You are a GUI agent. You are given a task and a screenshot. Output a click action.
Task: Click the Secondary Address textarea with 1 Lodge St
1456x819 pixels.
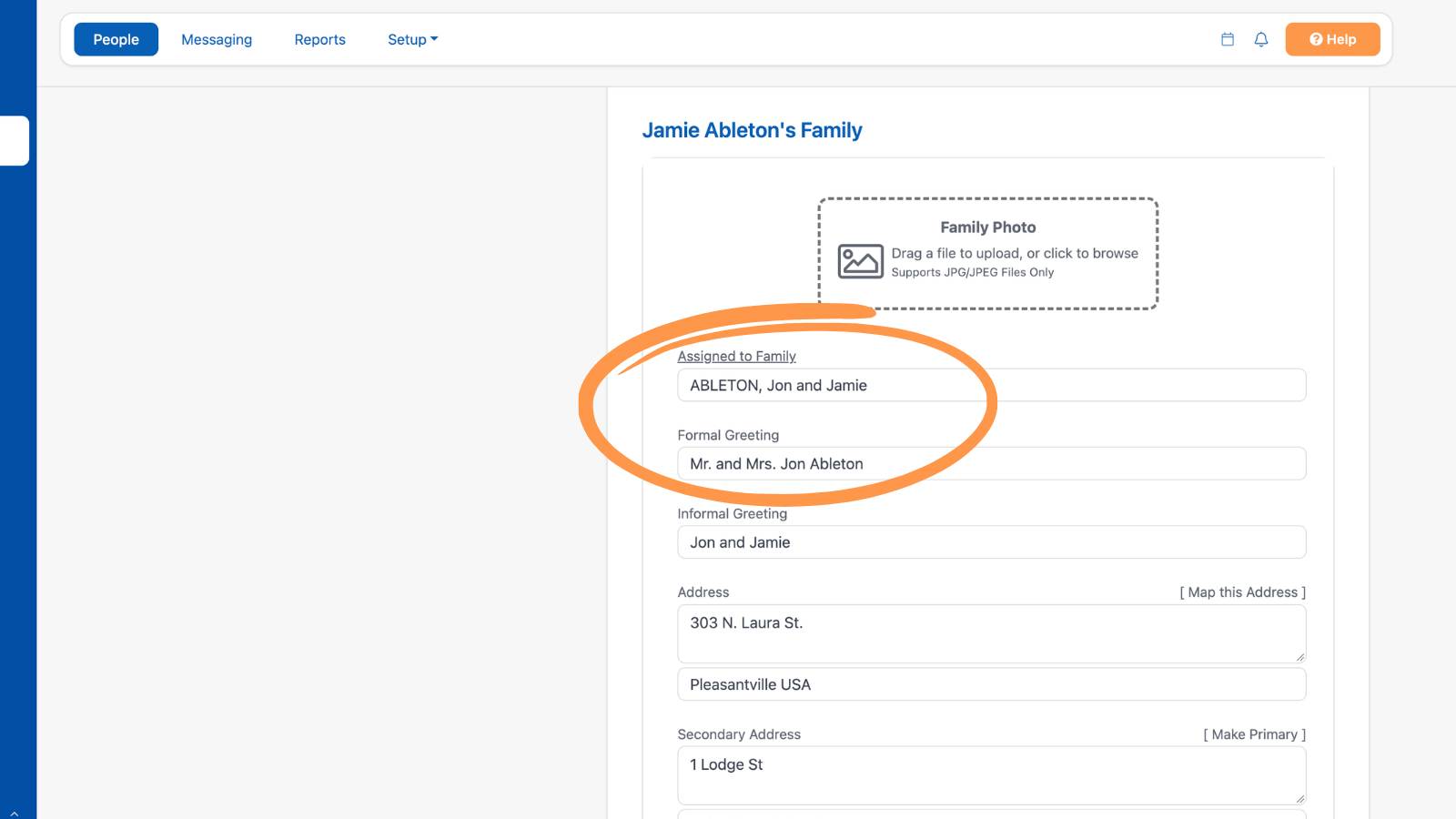[x=992, y=775]
